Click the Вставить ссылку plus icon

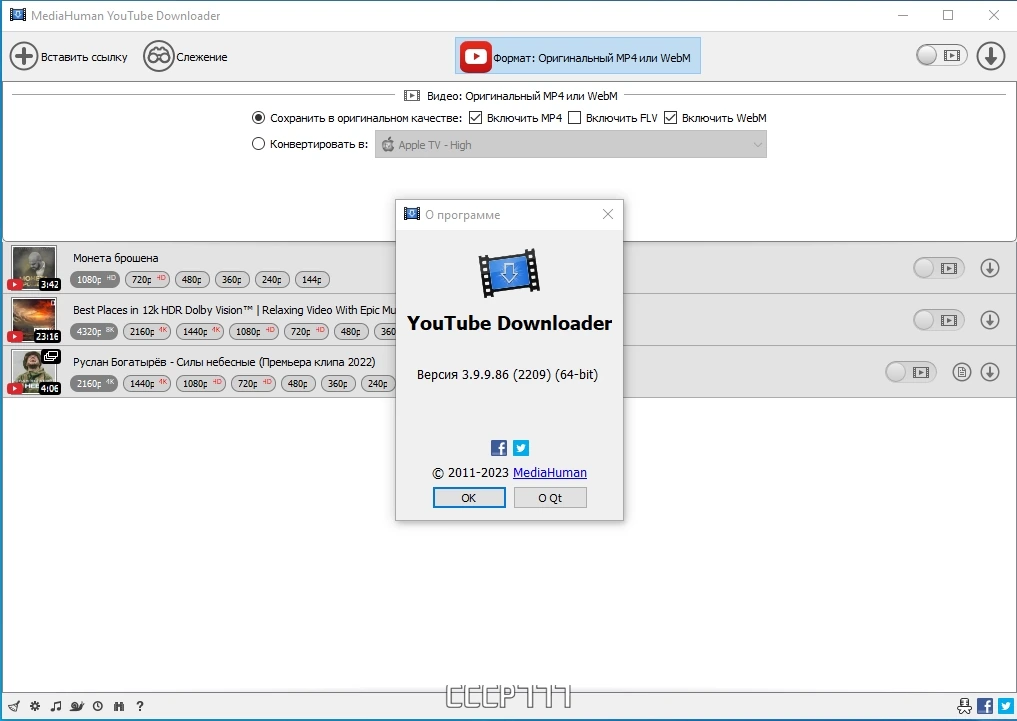(x=24, y=56)
